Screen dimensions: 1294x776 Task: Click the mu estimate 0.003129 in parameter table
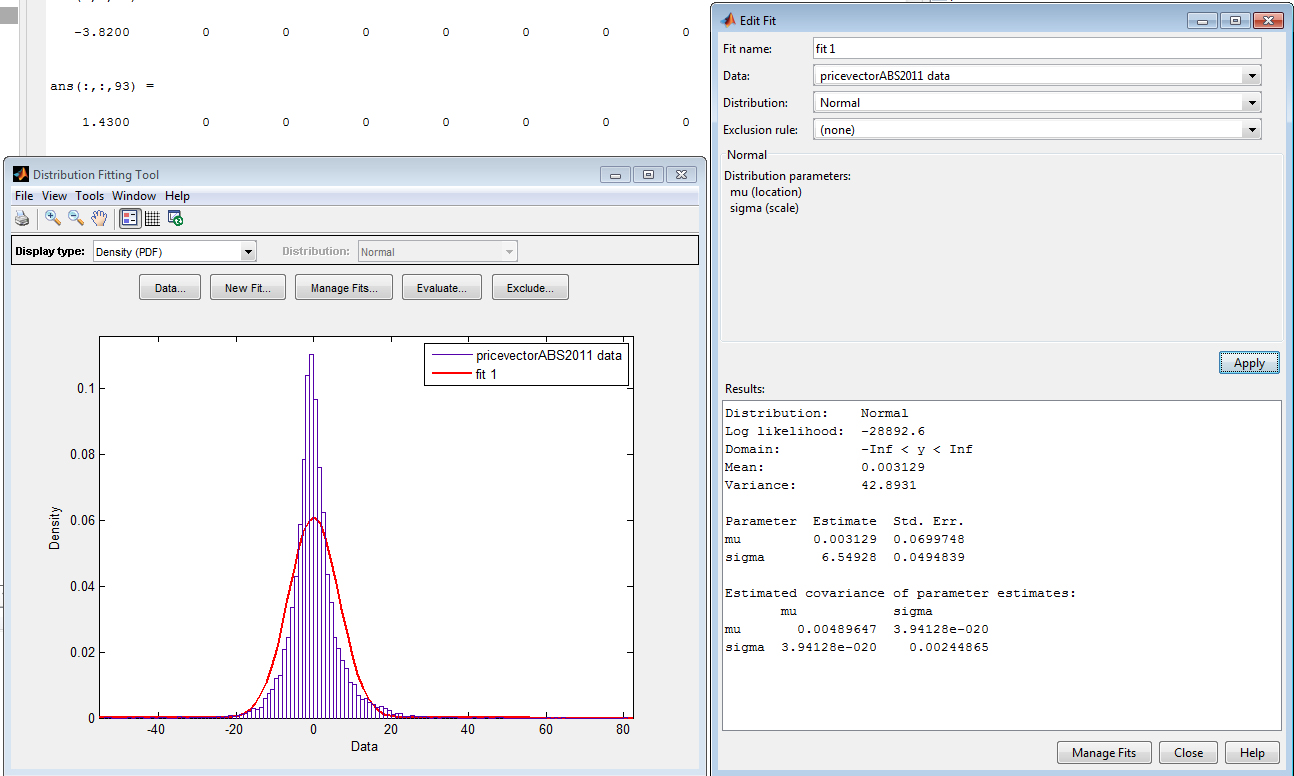point(845,539)
